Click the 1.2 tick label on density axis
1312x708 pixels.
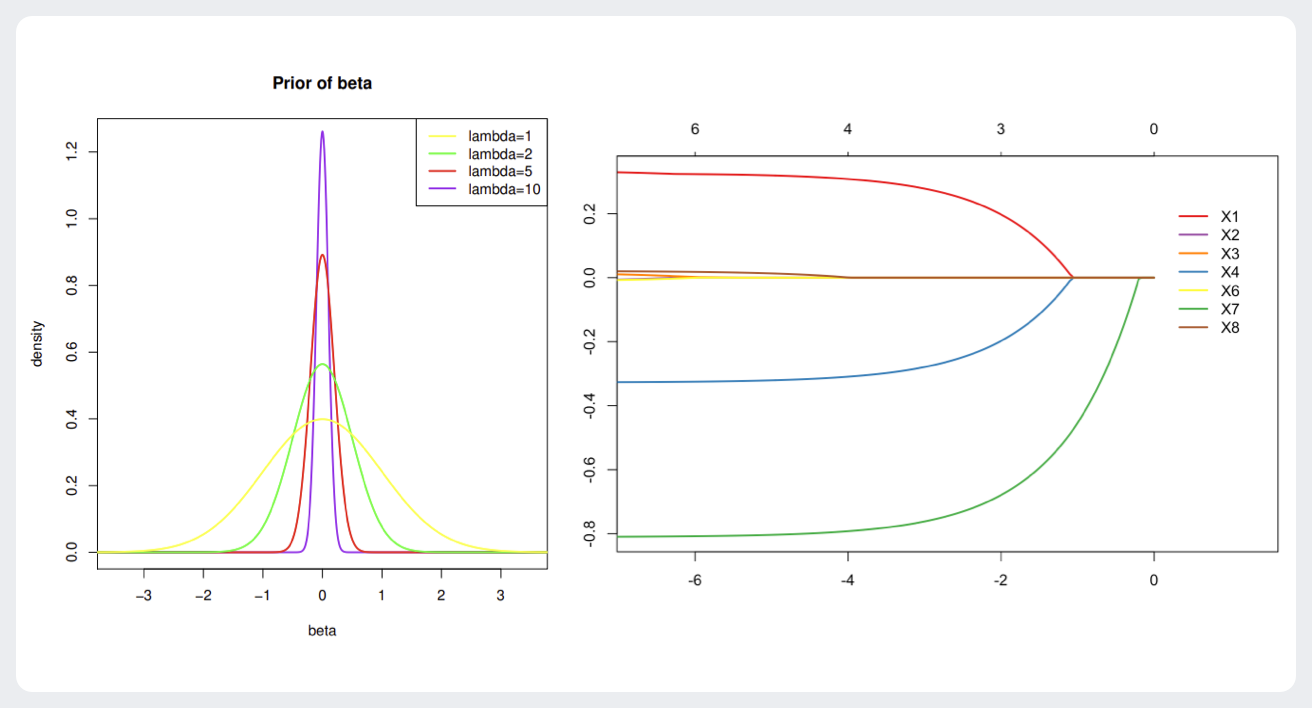click(x=72, y=152)
